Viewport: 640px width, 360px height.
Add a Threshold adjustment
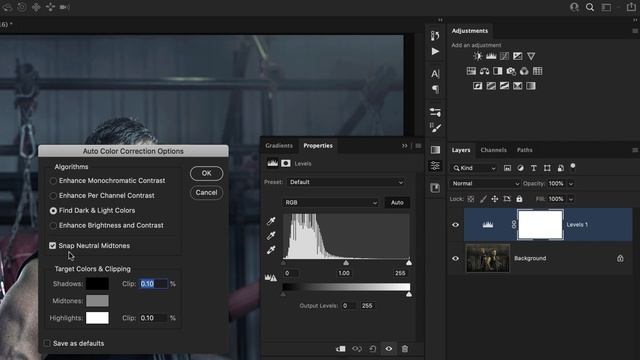(x=504, y=86)
